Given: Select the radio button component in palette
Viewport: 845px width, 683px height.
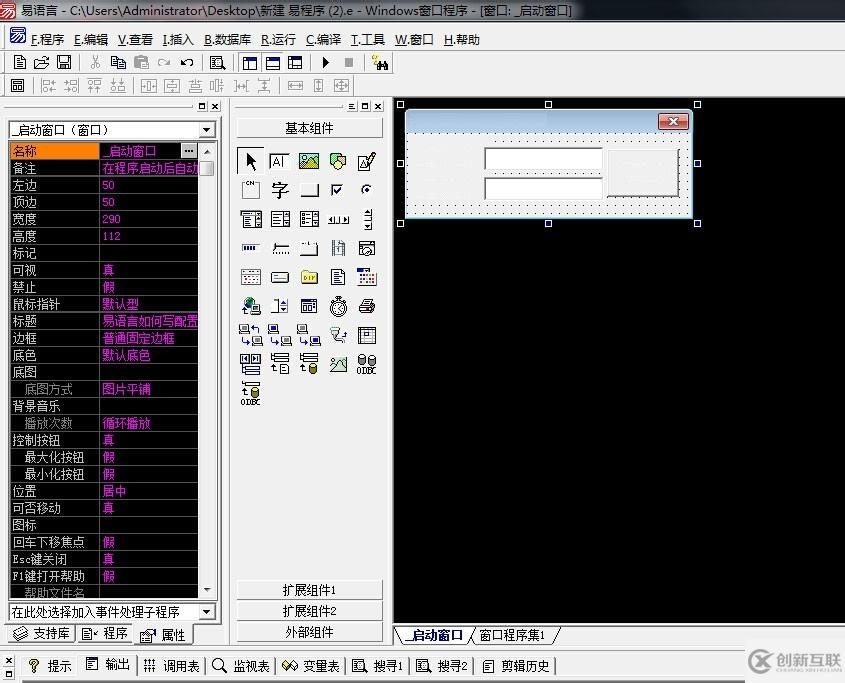Looking at the screenshot, I should [x=367, y=190].
